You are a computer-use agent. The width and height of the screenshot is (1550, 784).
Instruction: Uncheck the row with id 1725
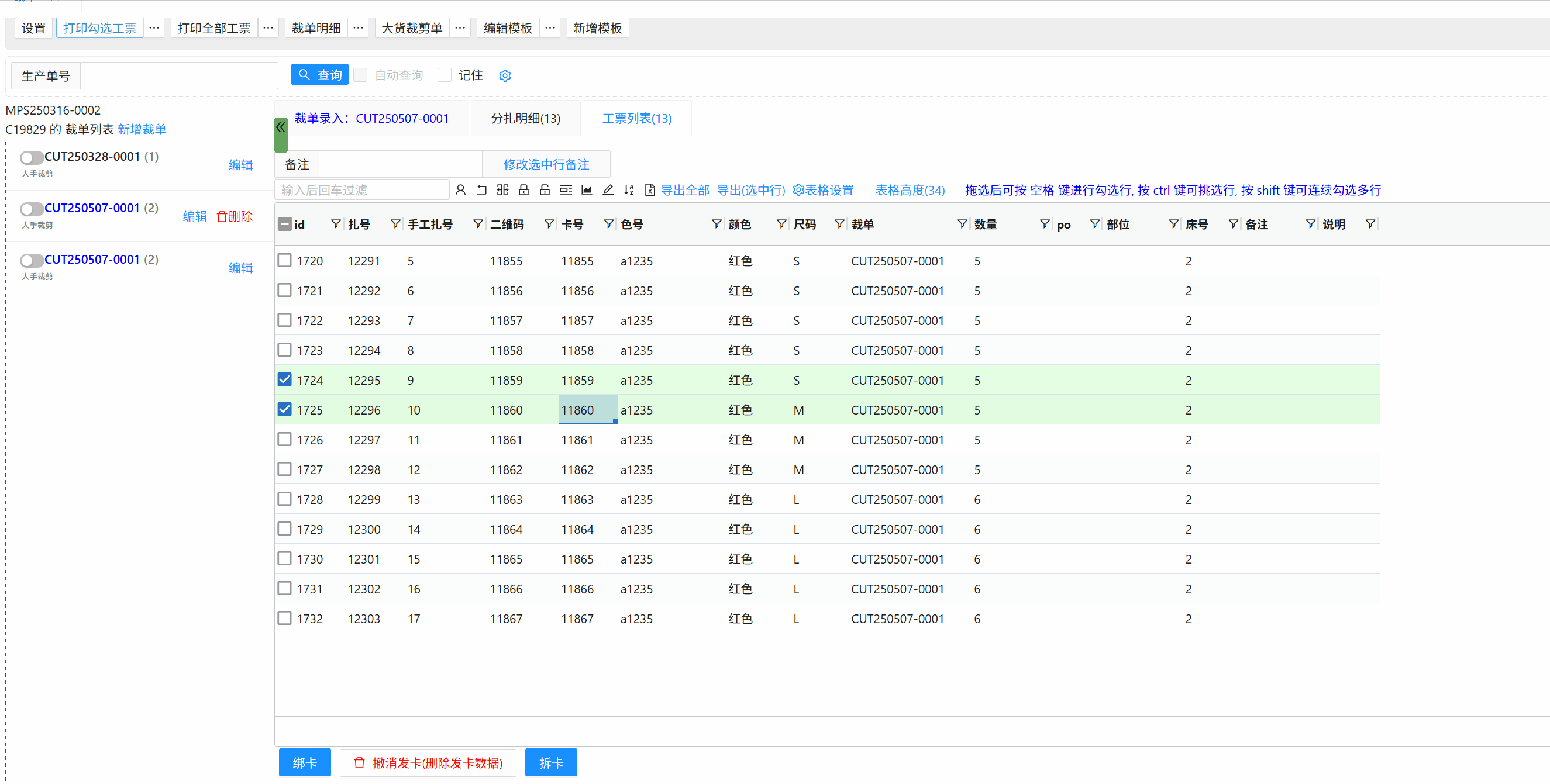[x=285, y=409]
